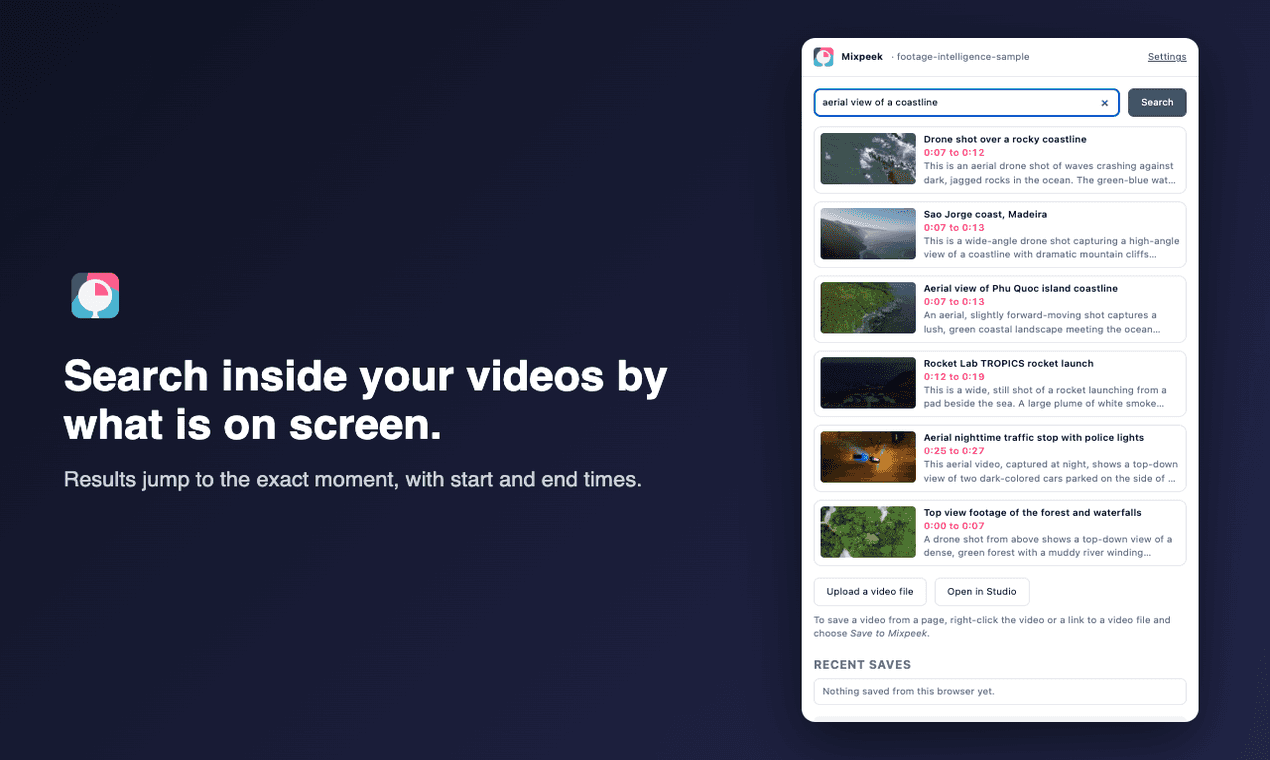Select 'Rocket Lab TROPICS rocket launch' title
1270x760 pixels.
(x=1009, y=364)
